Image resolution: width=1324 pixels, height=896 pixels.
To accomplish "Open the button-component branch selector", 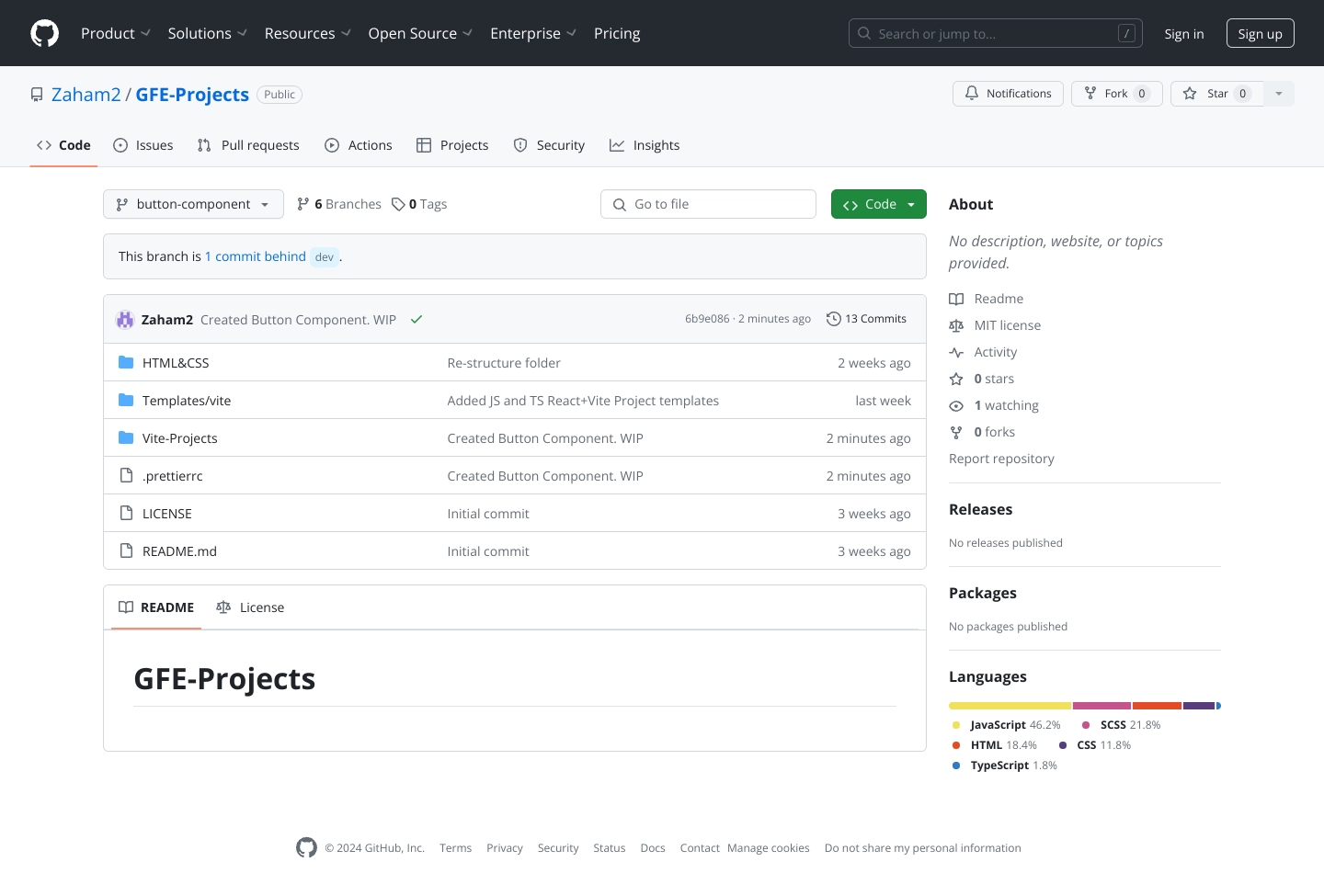I will (193, 204).
